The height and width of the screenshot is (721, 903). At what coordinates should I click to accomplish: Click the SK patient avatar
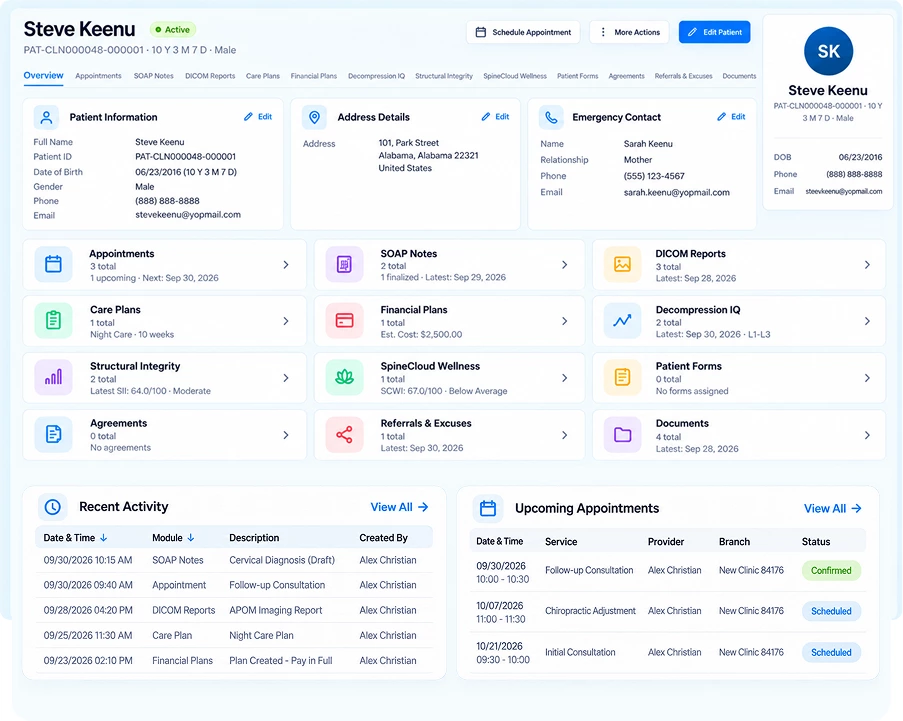pyautogui.click(x=828, y=51)
